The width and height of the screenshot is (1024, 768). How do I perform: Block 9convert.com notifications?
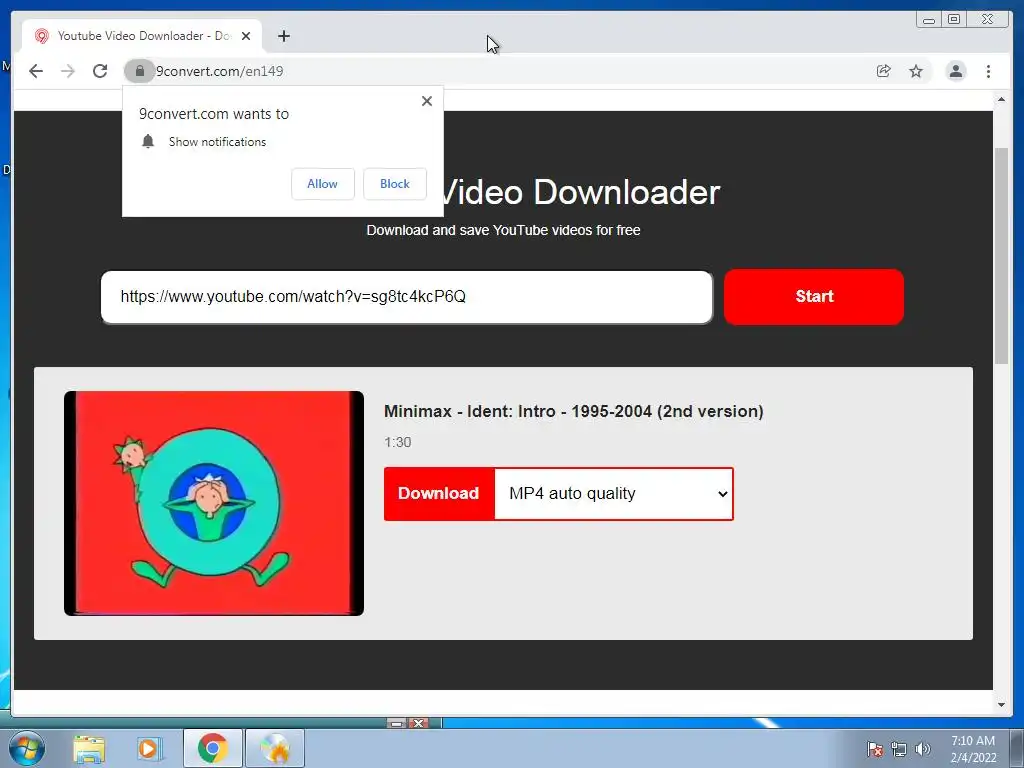pos(395,184)
